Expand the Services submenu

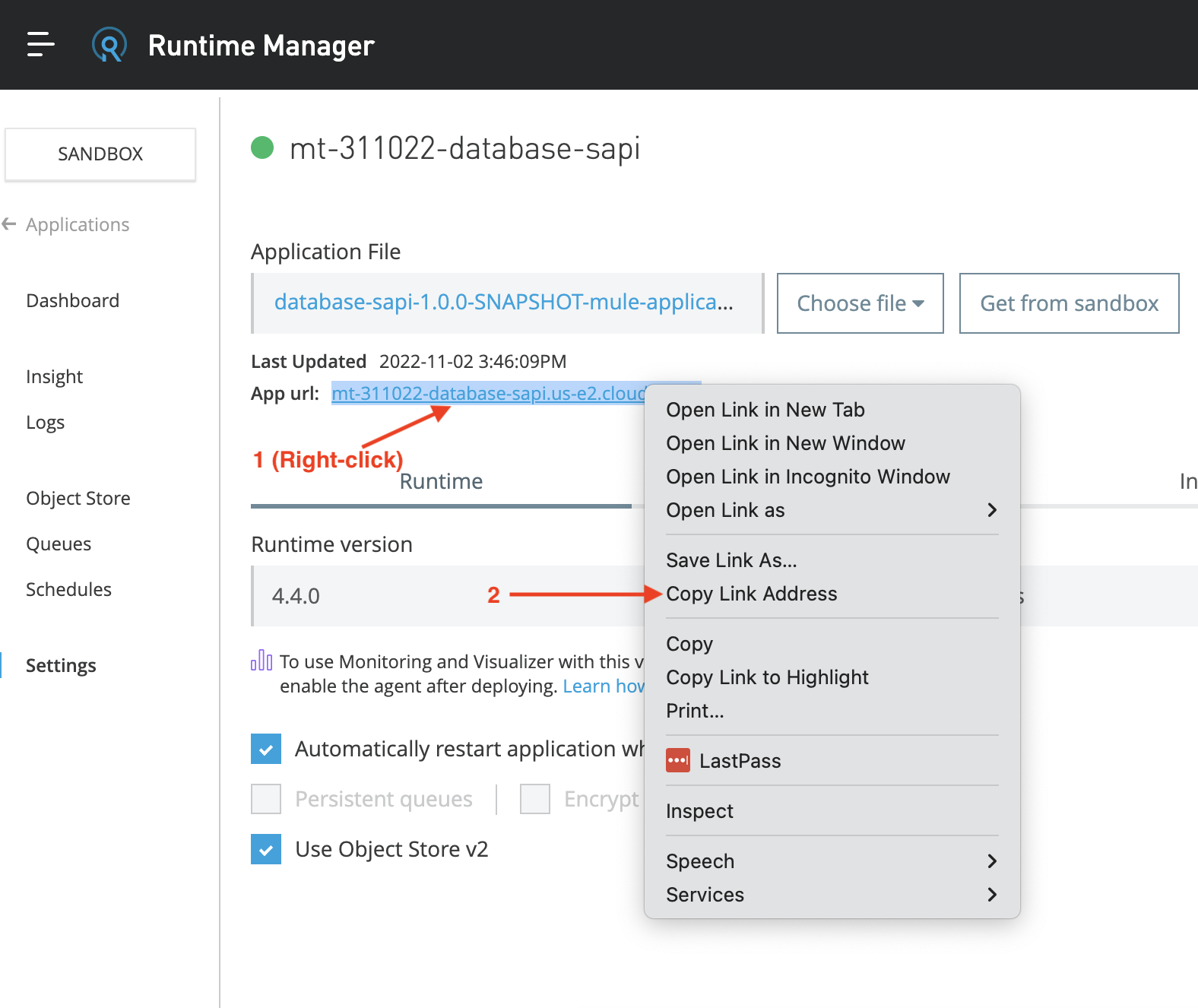point(991,895)
